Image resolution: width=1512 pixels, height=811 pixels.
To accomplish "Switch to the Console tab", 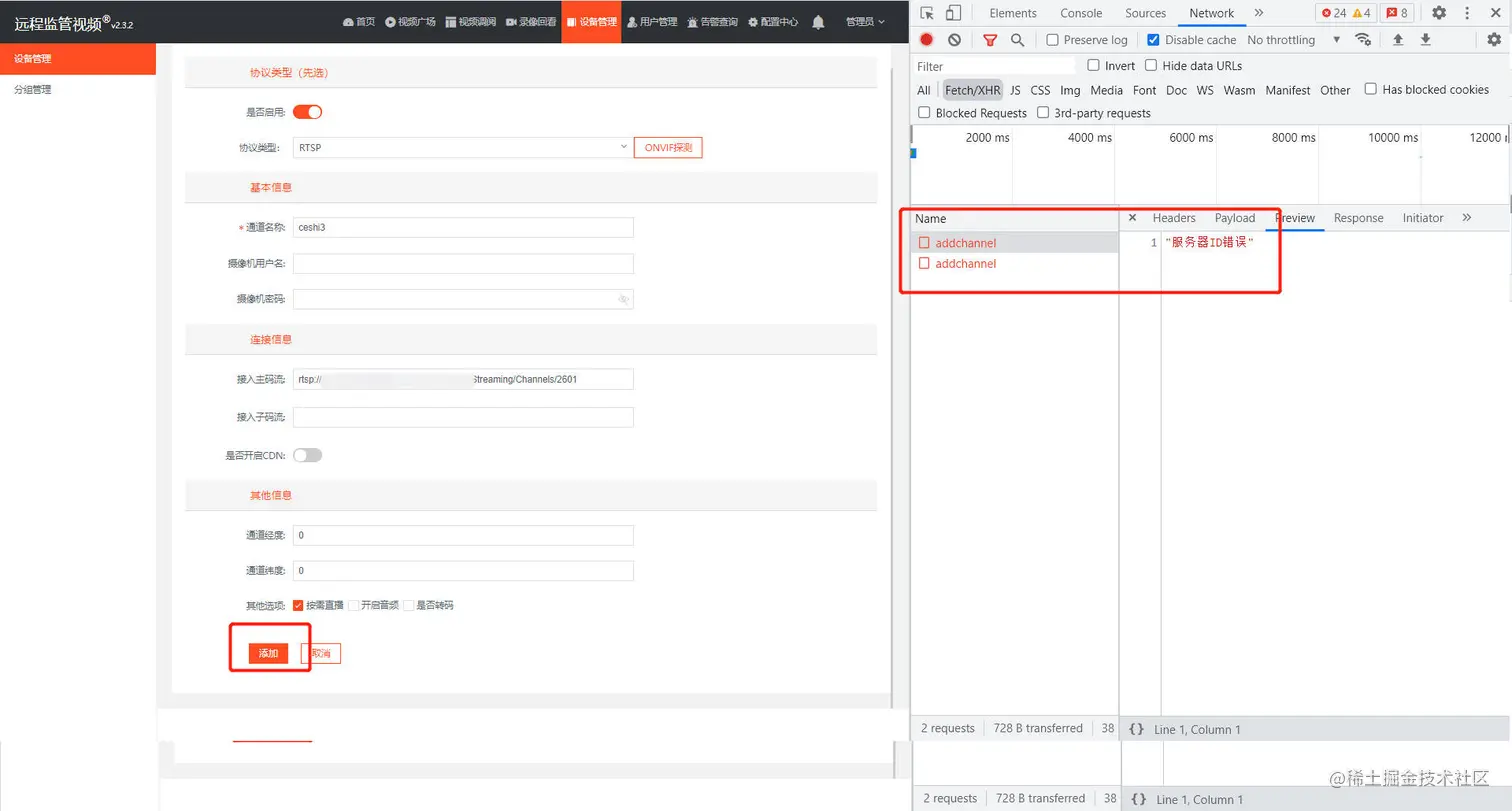I will click(1081, 13).
